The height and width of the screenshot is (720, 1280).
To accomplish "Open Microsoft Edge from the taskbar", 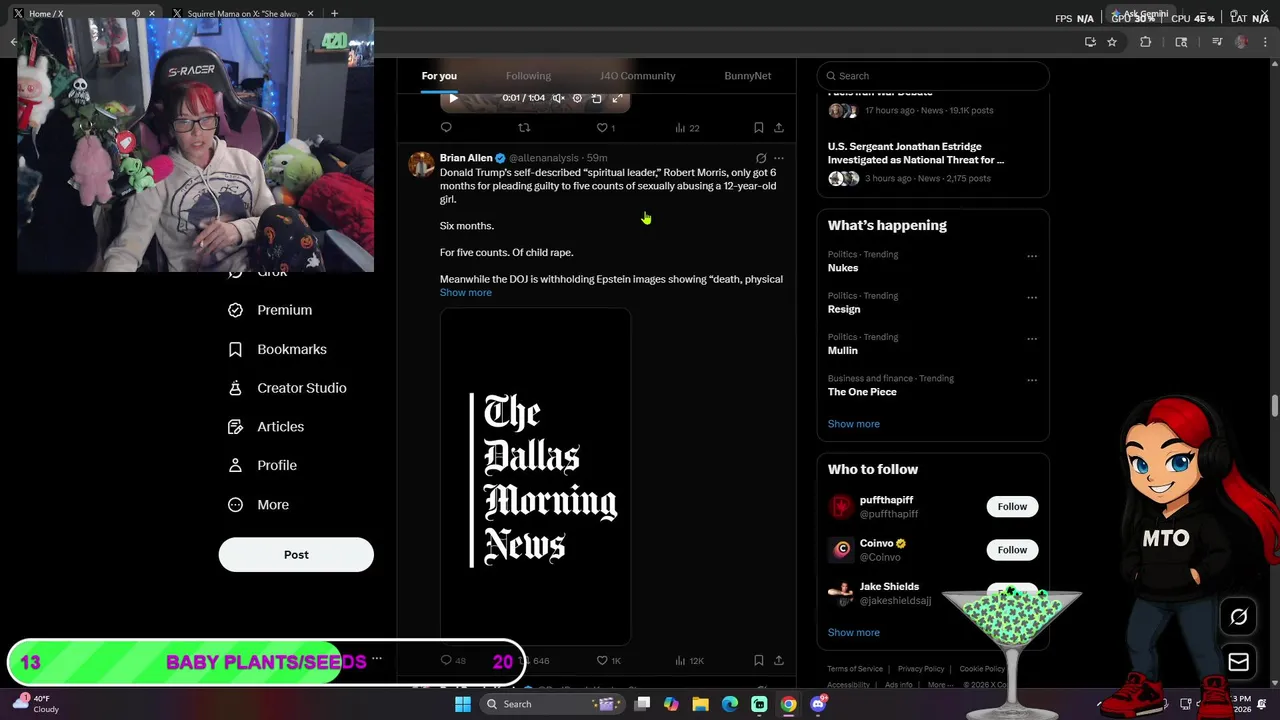I will pyautogui.click(x=730, y=704).
